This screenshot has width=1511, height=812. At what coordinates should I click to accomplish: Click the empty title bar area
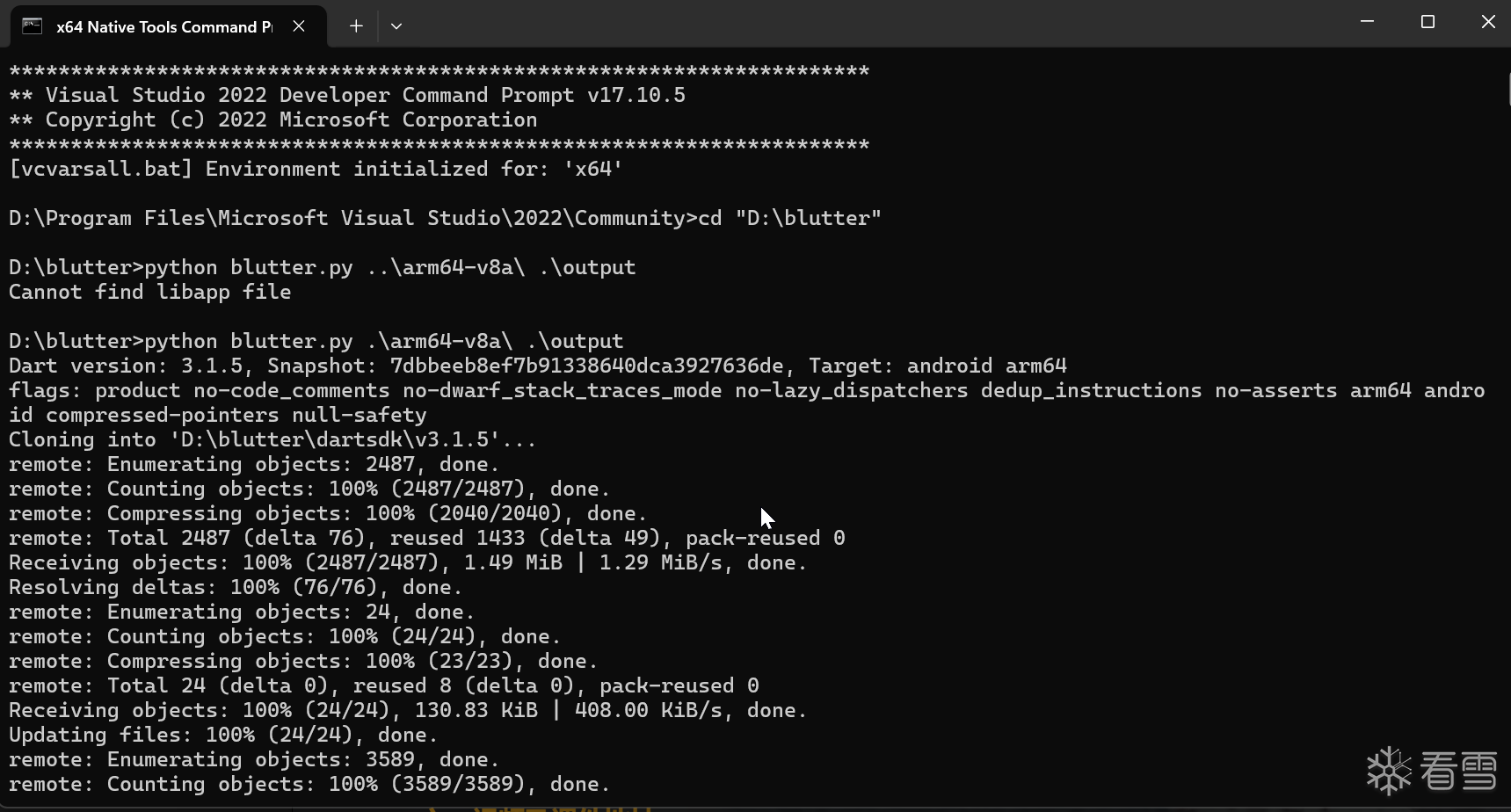coord(879,25)
